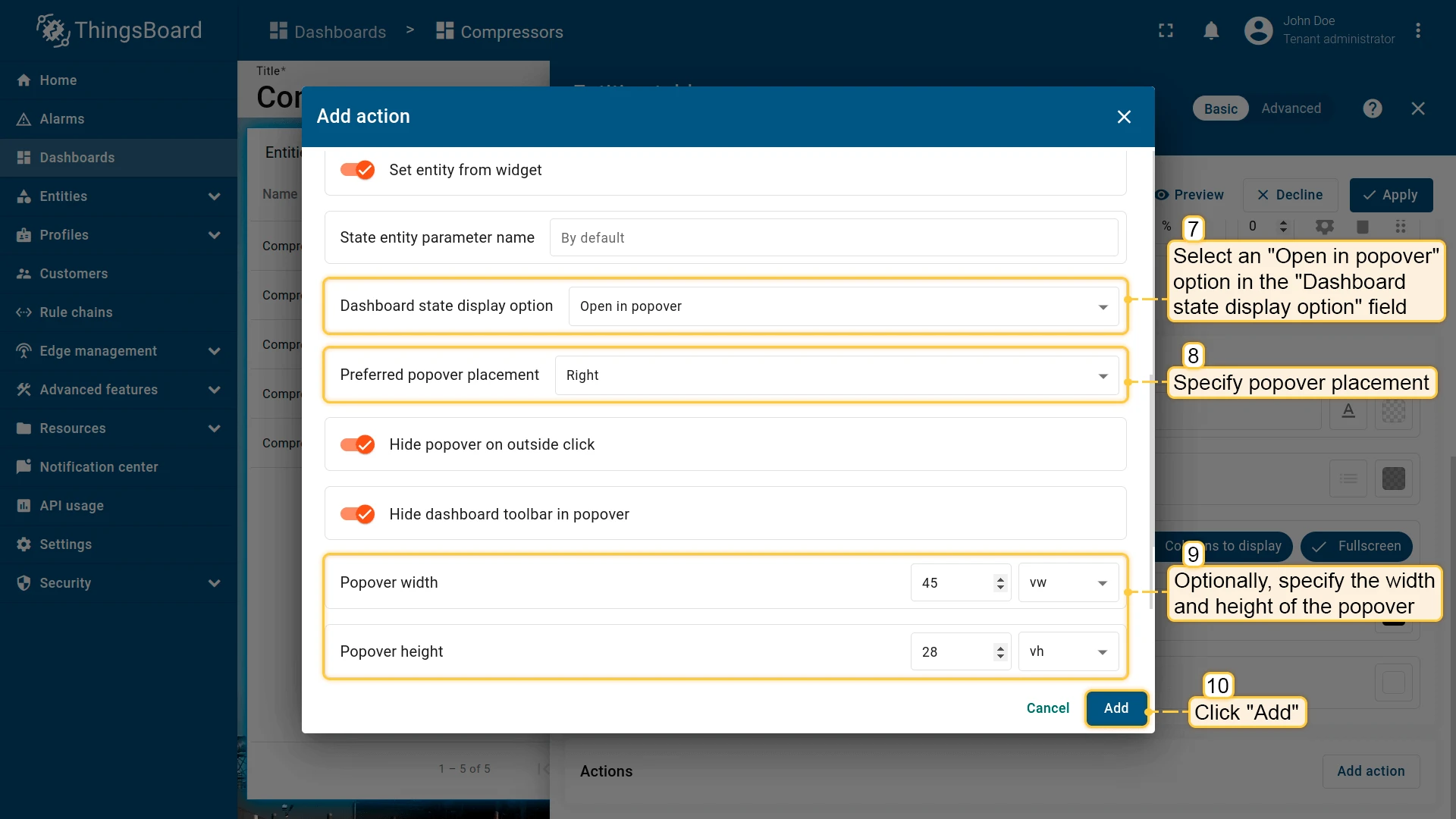Disable Hide popover on outside click
The height and width of the screenshot is (819, 1456).
point(357,444)
